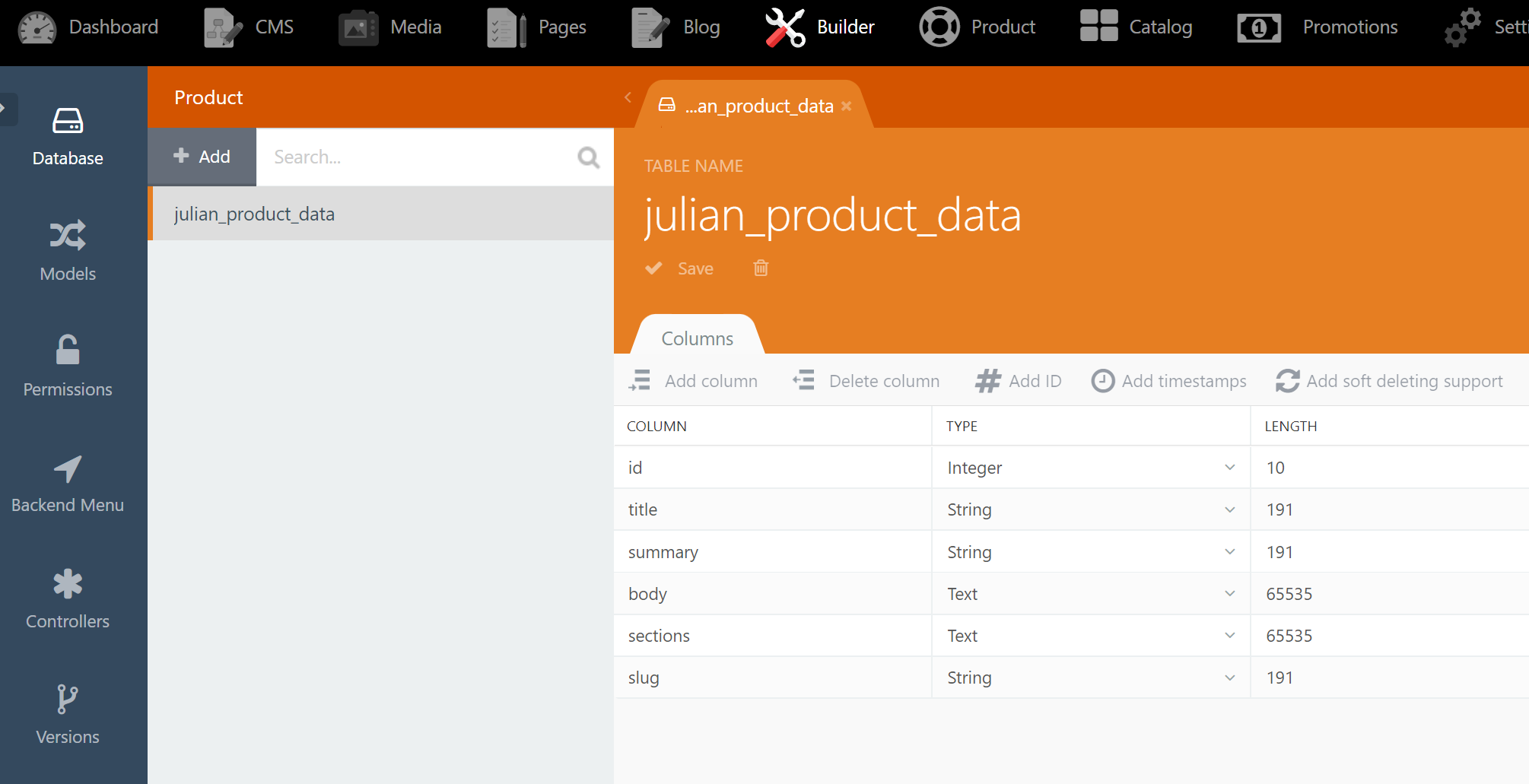Switch to the Columns tab

pos(697,338)
